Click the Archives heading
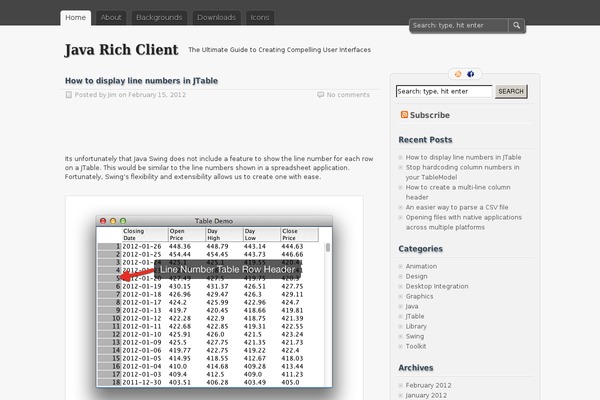 tap(416, 367)
